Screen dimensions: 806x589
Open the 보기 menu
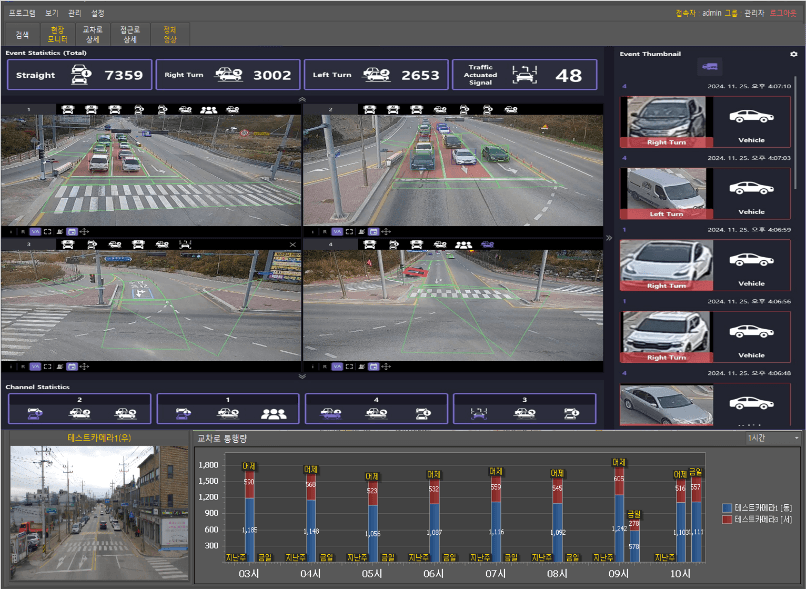point(52,13)
